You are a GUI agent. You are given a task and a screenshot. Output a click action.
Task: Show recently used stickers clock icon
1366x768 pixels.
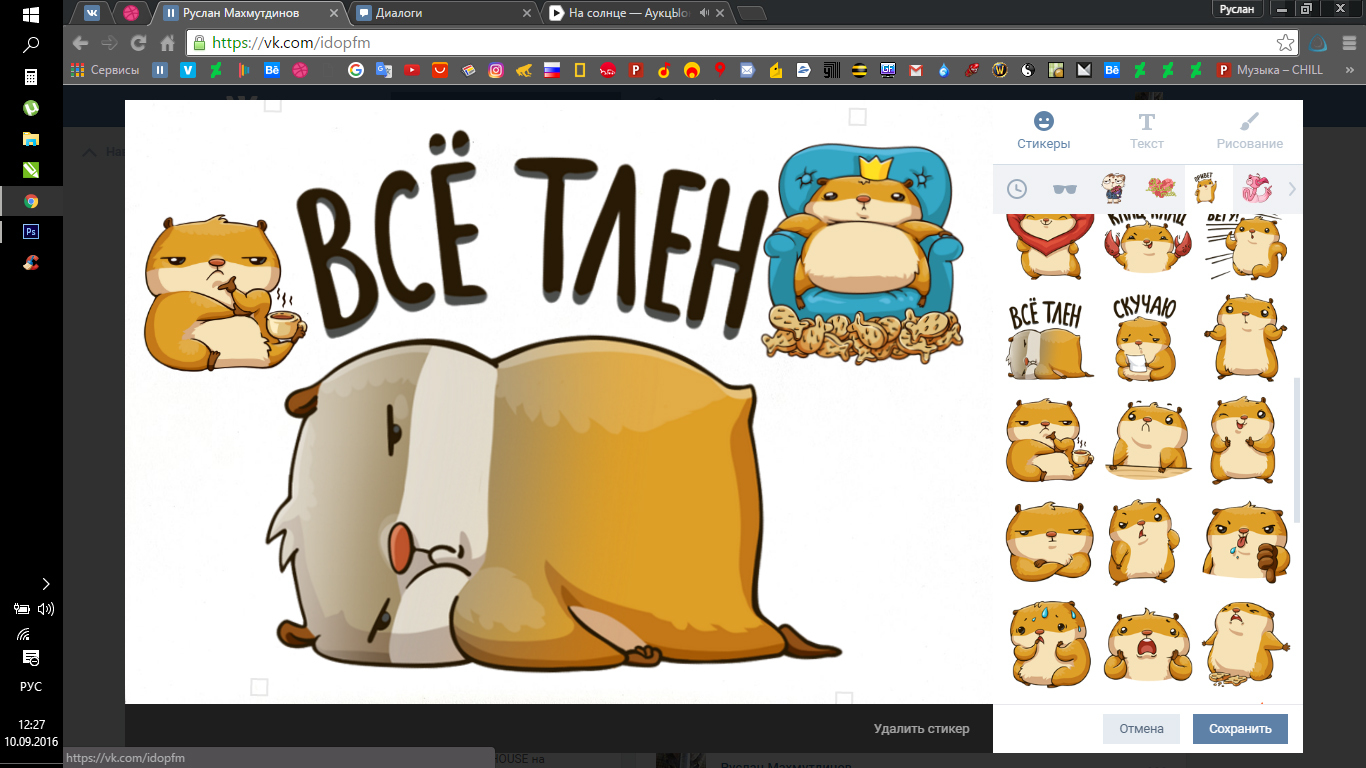pos(1017,189)
